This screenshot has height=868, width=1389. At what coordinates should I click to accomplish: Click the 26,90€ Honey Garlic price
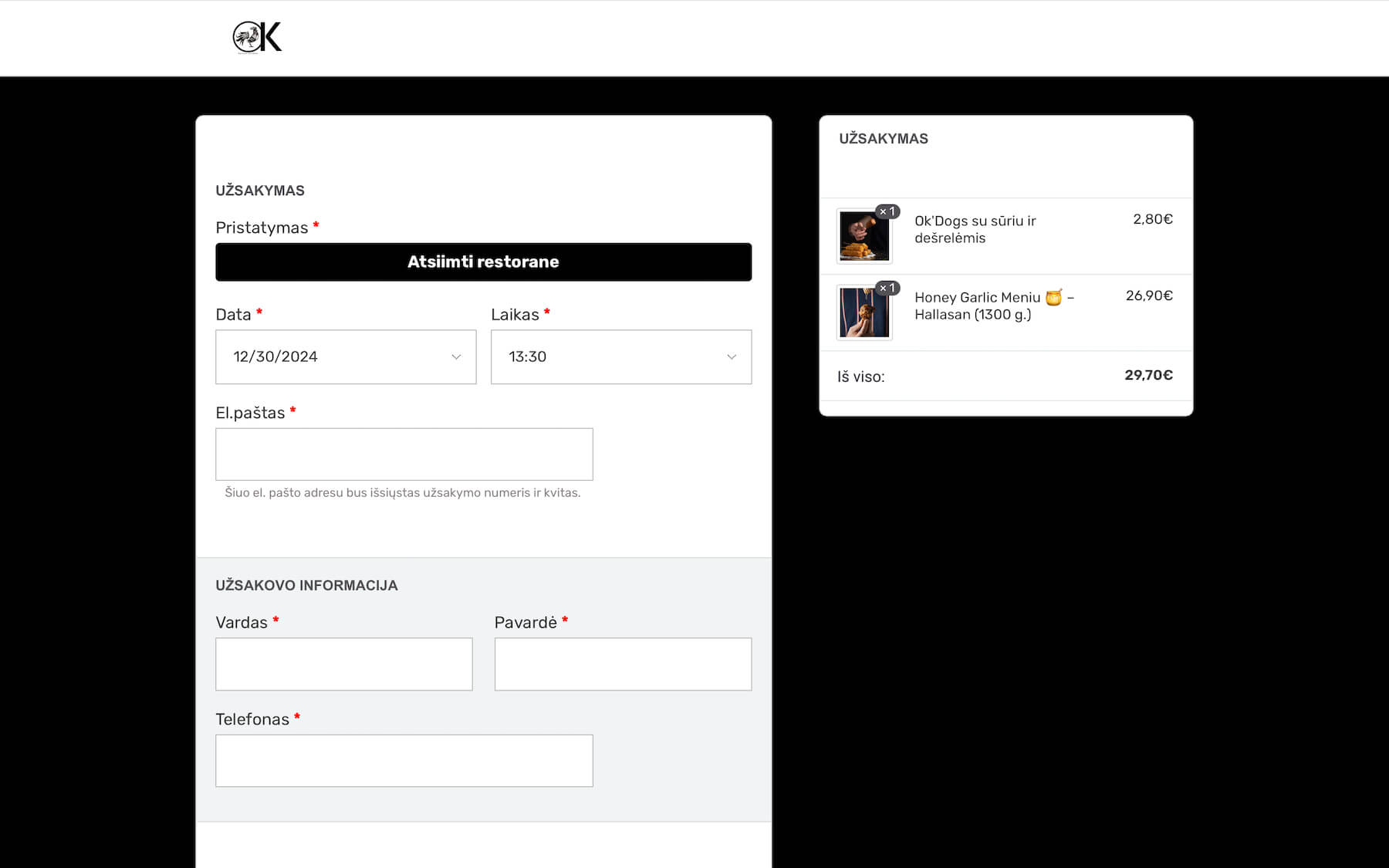(1149, 295)
